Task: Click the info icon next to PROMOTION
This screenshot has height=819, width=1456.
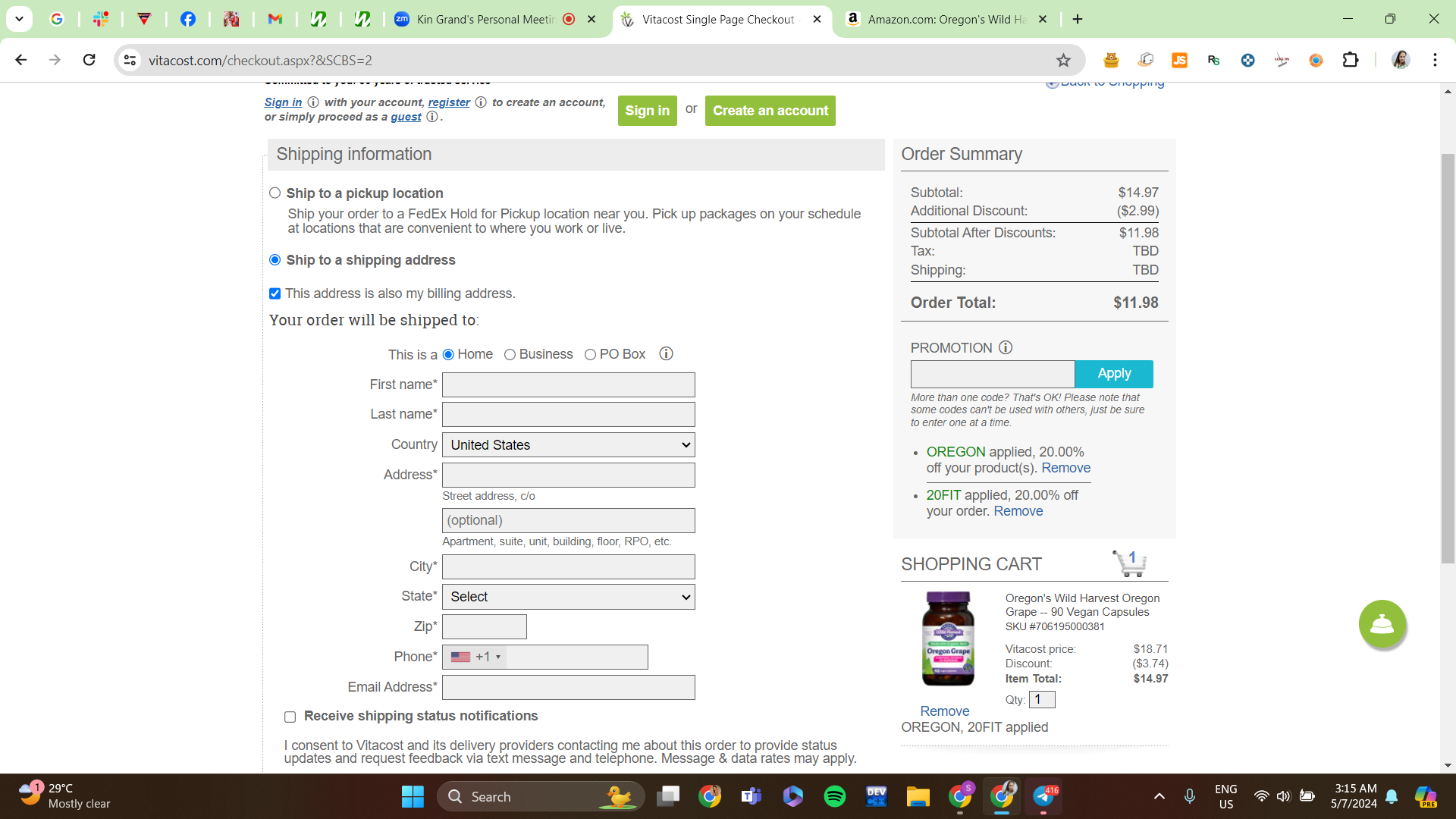Action: coord(1006,347)
